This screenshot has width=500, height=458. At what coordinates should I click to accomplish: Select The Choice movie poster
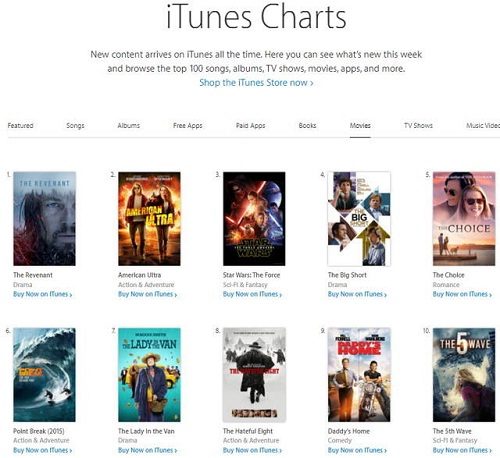click(464, 219)
